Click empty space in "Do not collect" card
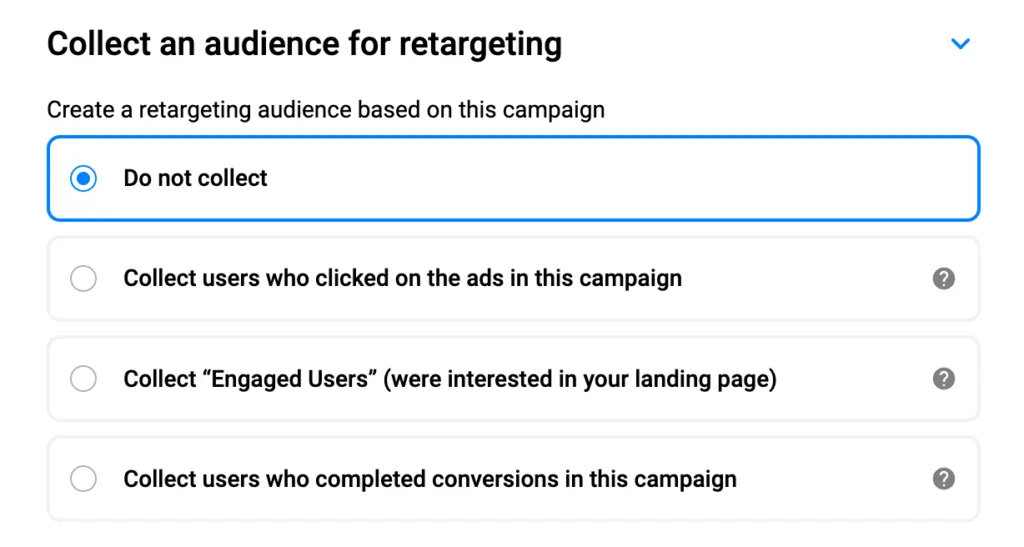The width and height of the screenshot is (1024, 547). [x=620, y=179]
